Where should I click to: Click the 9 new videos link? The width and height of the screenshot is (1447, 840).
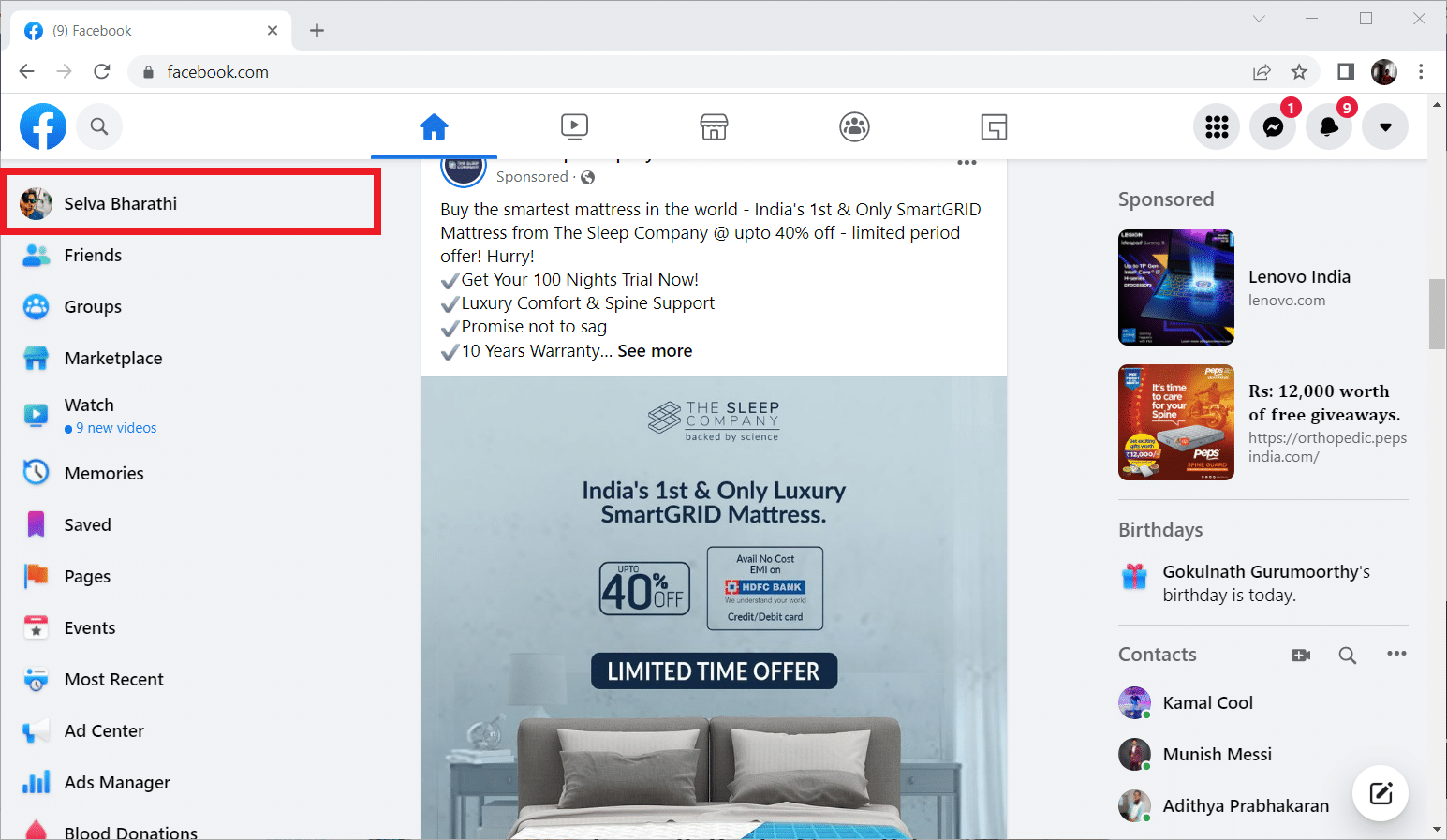[116, 428]
